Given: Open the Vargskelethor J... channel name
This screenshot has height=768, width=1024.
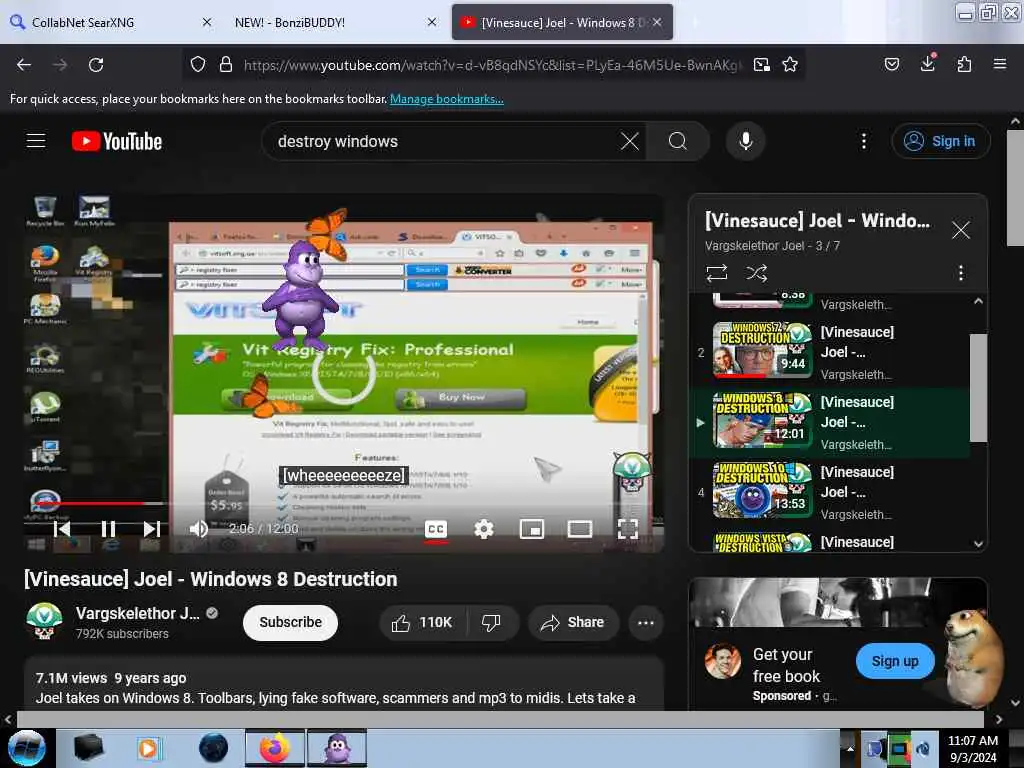Looking at the screenshot, I should (137, 613).
